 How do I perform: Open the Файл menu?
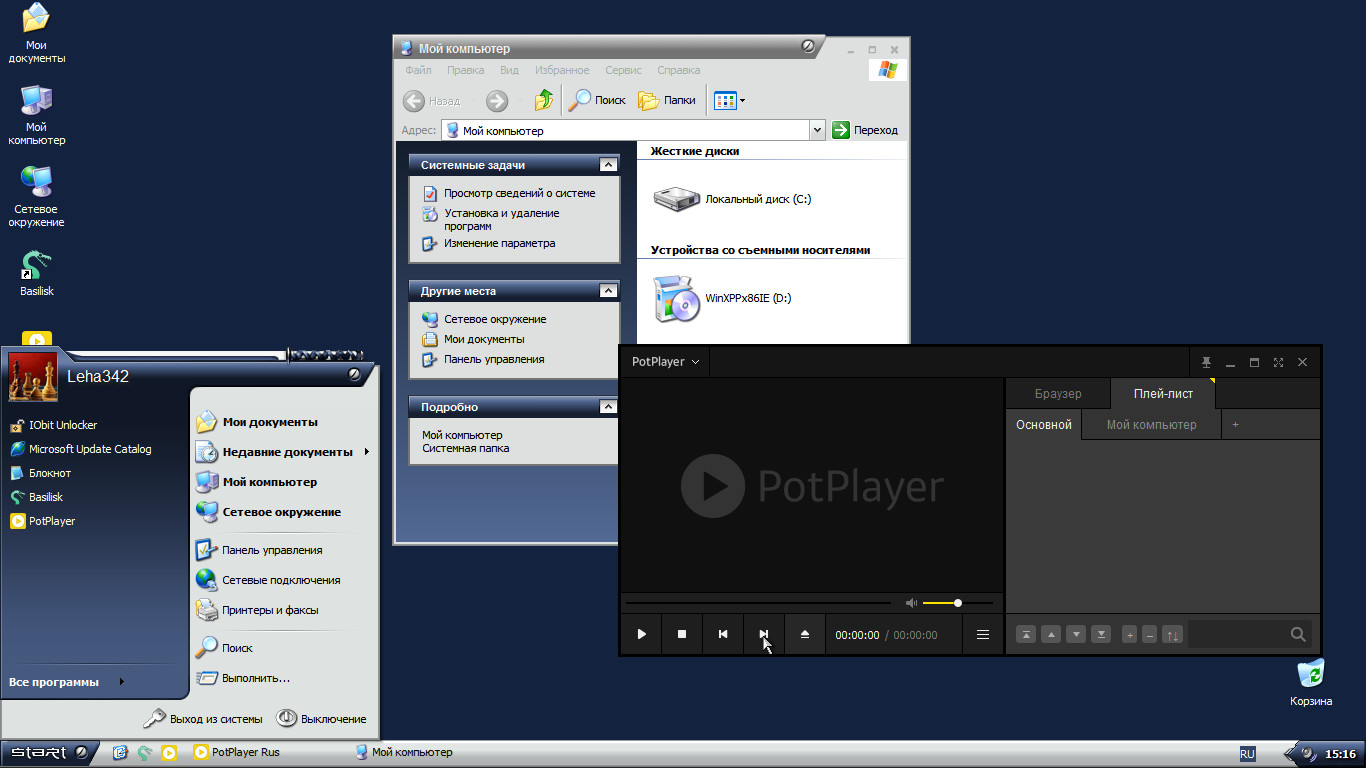coord(419,70)
